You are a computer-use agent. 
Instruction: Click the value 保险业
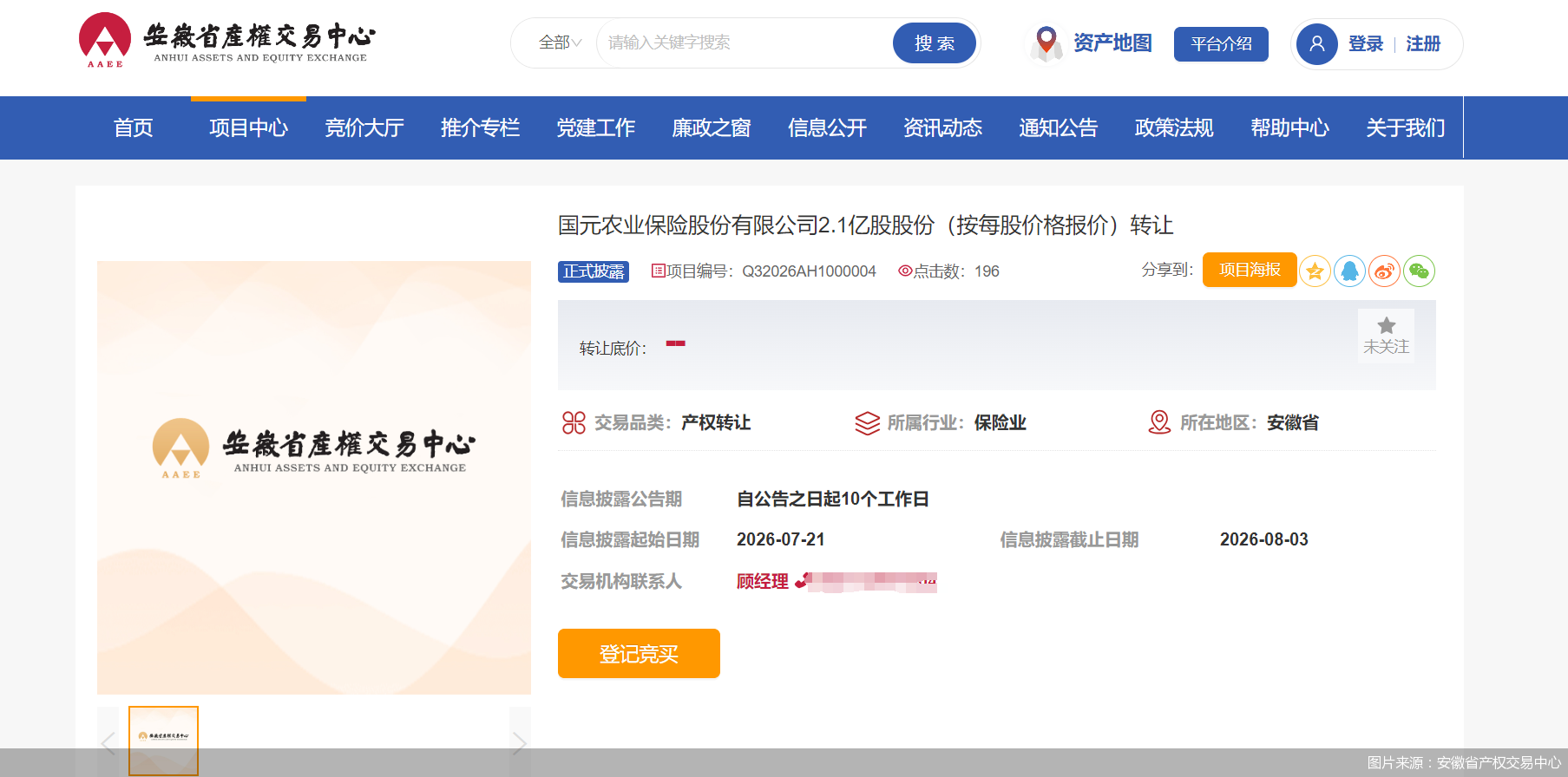coord(1001,422)
